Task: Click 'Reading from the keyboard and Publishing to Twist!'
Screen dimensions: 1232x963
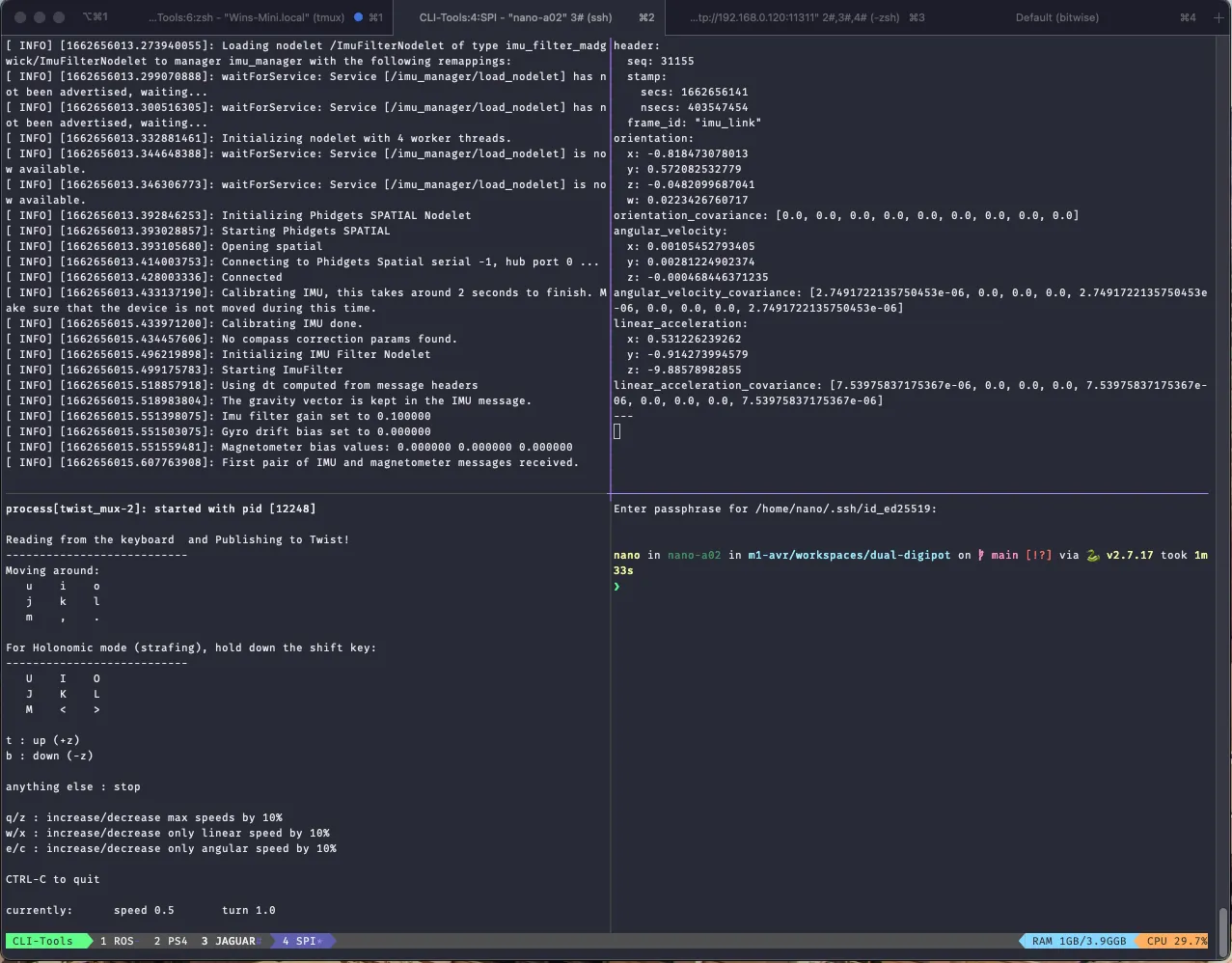Action: (x=178, y=539)
